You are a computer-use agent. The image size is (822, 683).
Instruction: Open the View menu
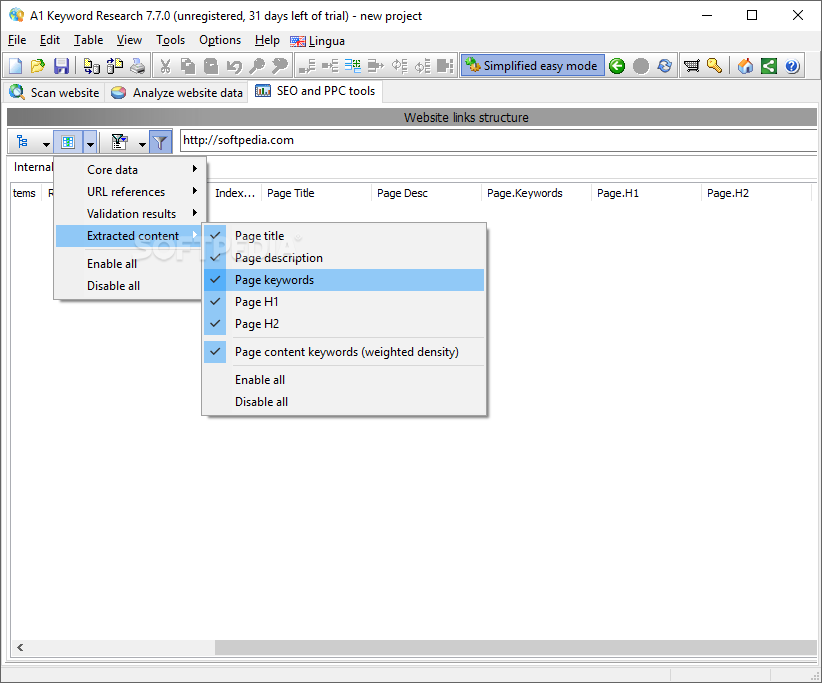coord(129,40)
